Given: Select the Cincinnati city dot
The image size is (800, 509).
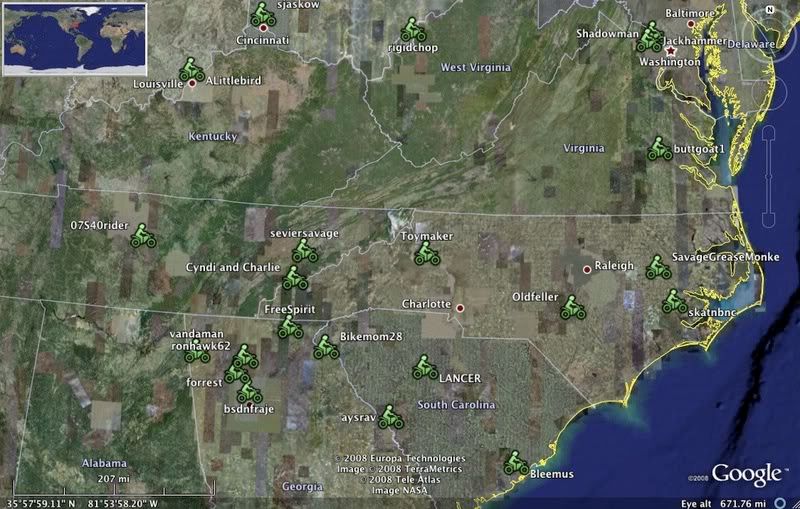Looking at the screenshot, I should (x=263, y=28).
